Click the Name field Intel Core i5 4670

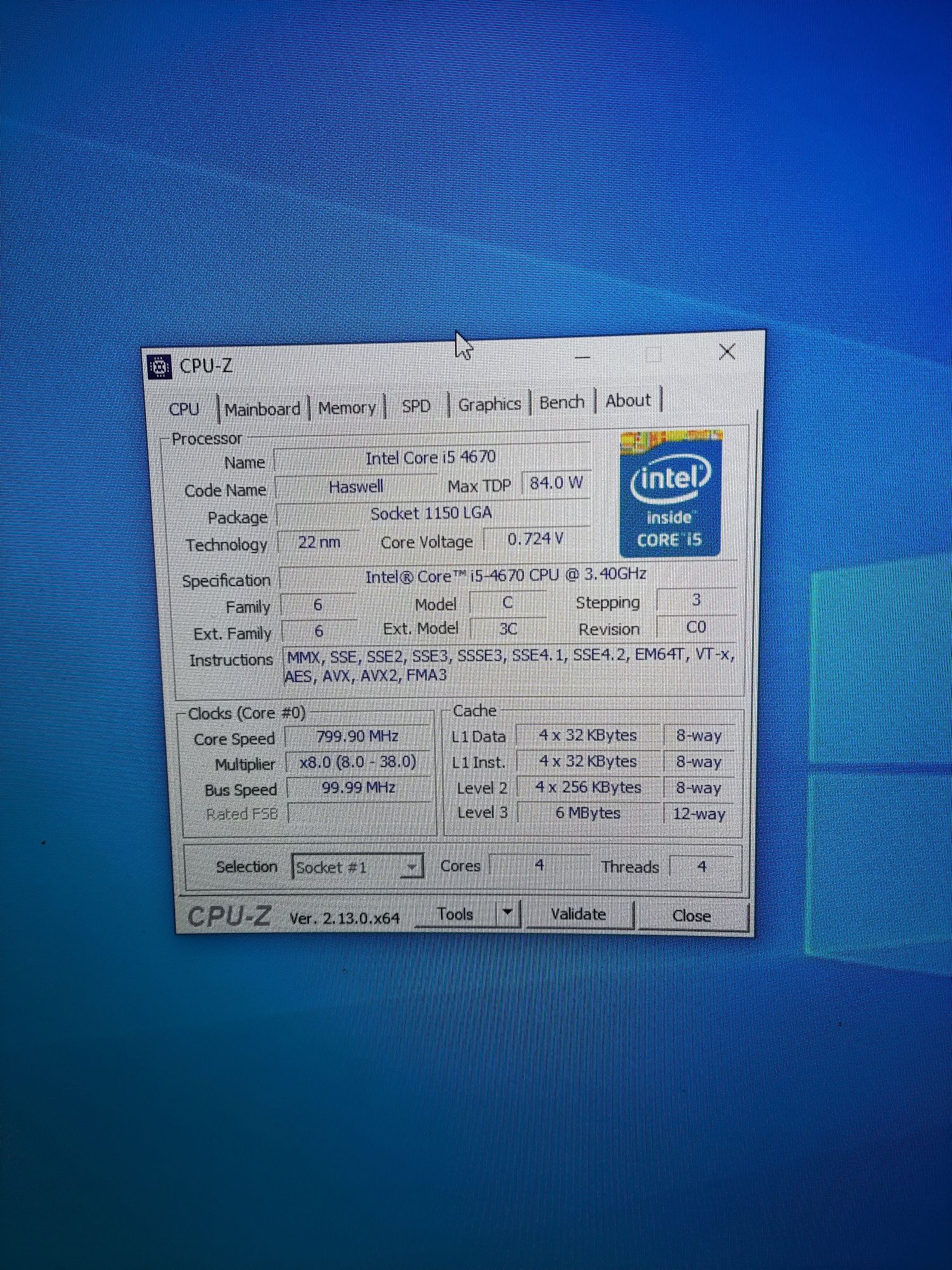click(431, 458)
